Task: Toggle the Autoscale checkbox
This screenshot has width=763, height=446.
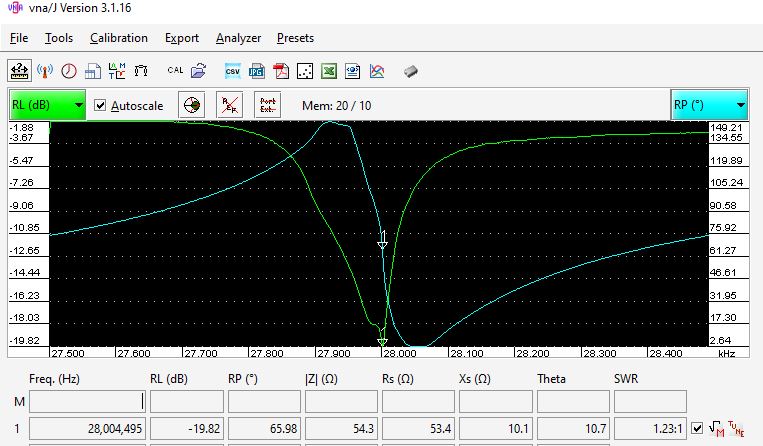Action: 100,106
